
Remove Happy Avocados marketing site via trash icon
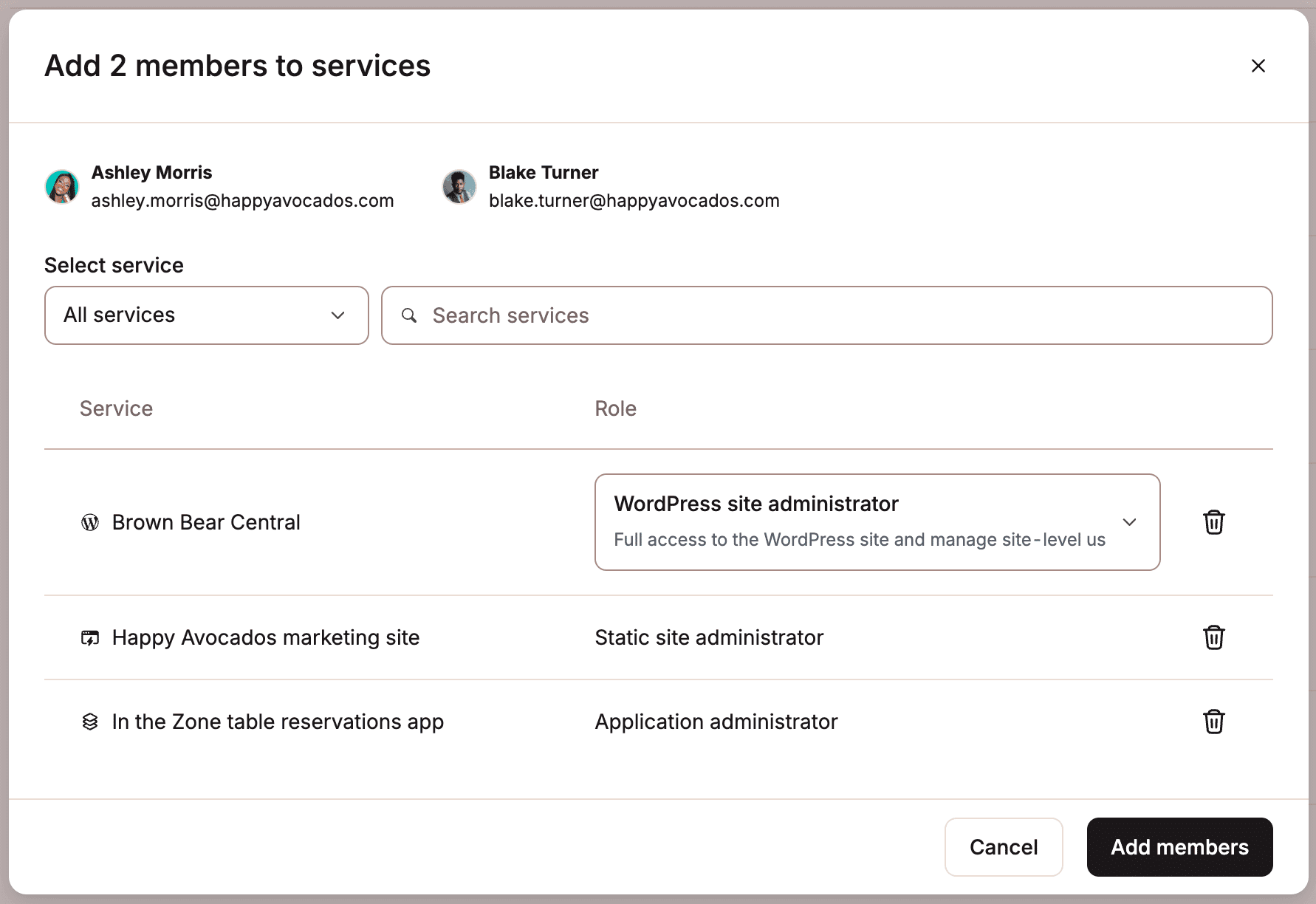(1214, 637)
